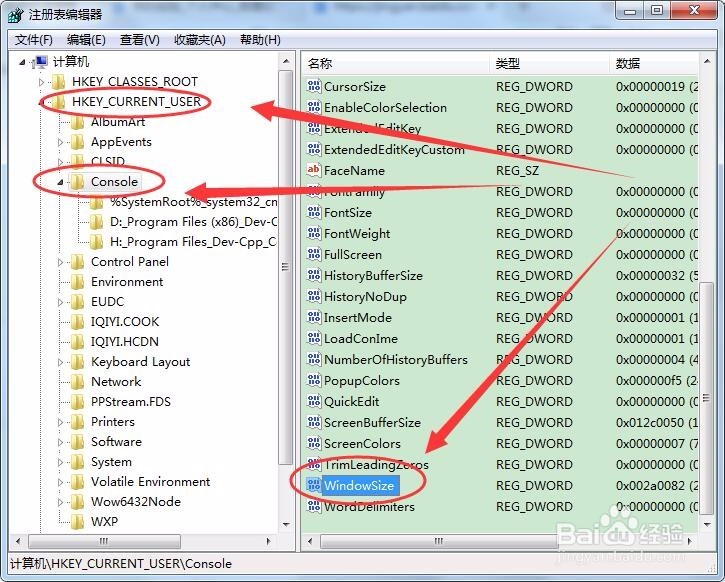Viewport: 725px width, 582px height.
Task: Select the Volatile Environment key
Action: coord(150,482)
